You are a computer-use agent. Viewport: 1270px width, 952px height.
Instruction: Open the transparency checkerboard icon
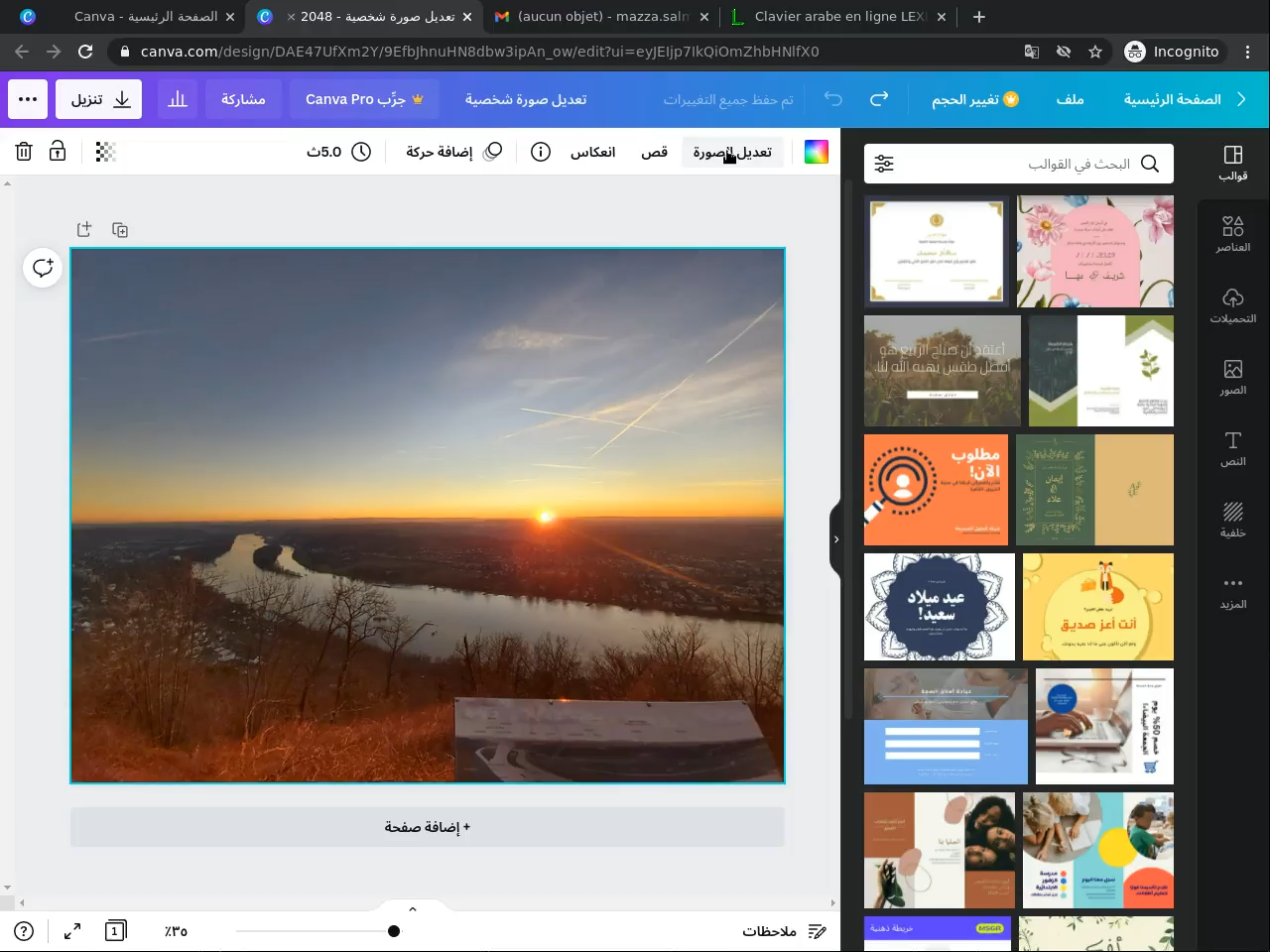pos(106,152)
